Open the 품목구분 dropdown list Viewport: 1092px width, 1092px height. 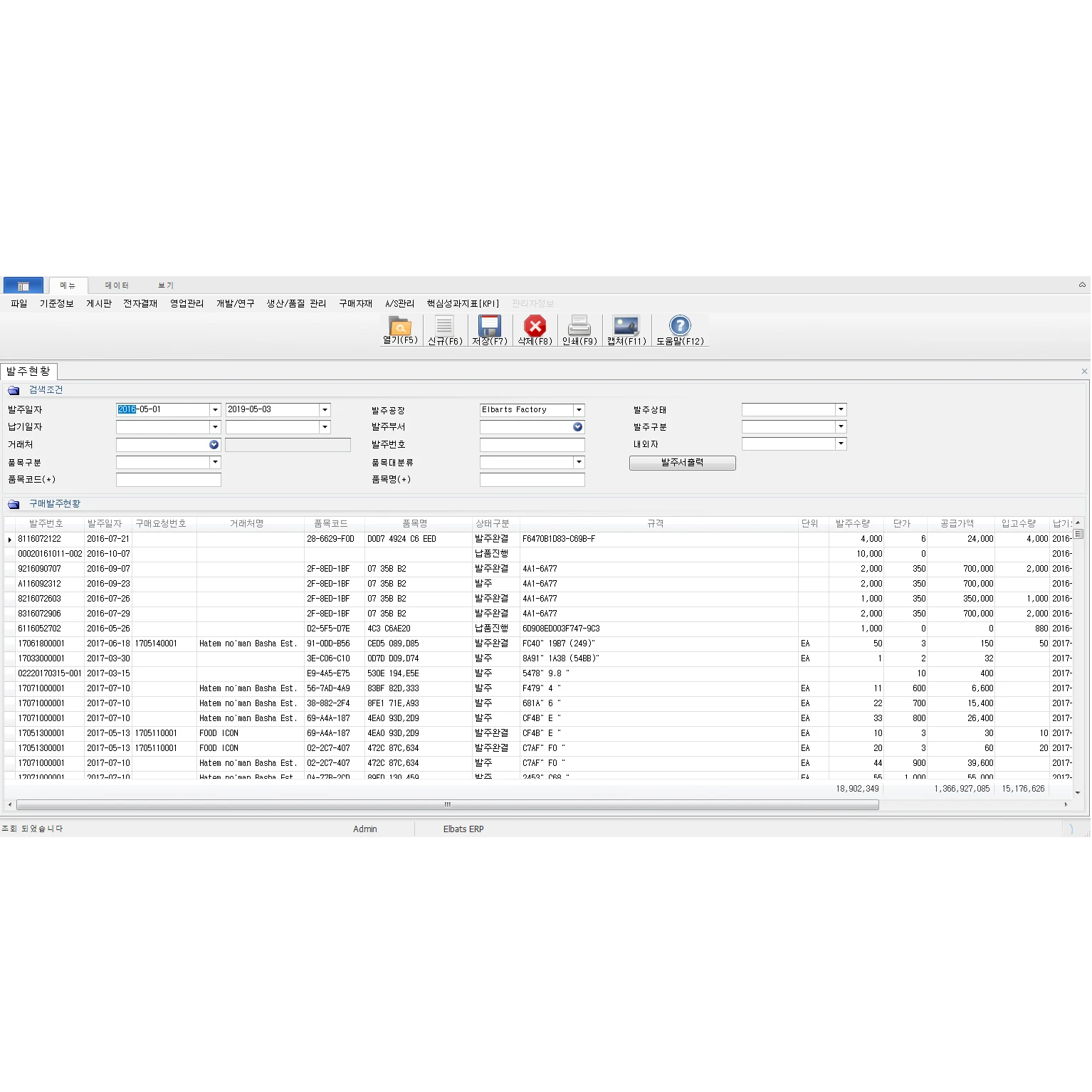tap(215, 462)
